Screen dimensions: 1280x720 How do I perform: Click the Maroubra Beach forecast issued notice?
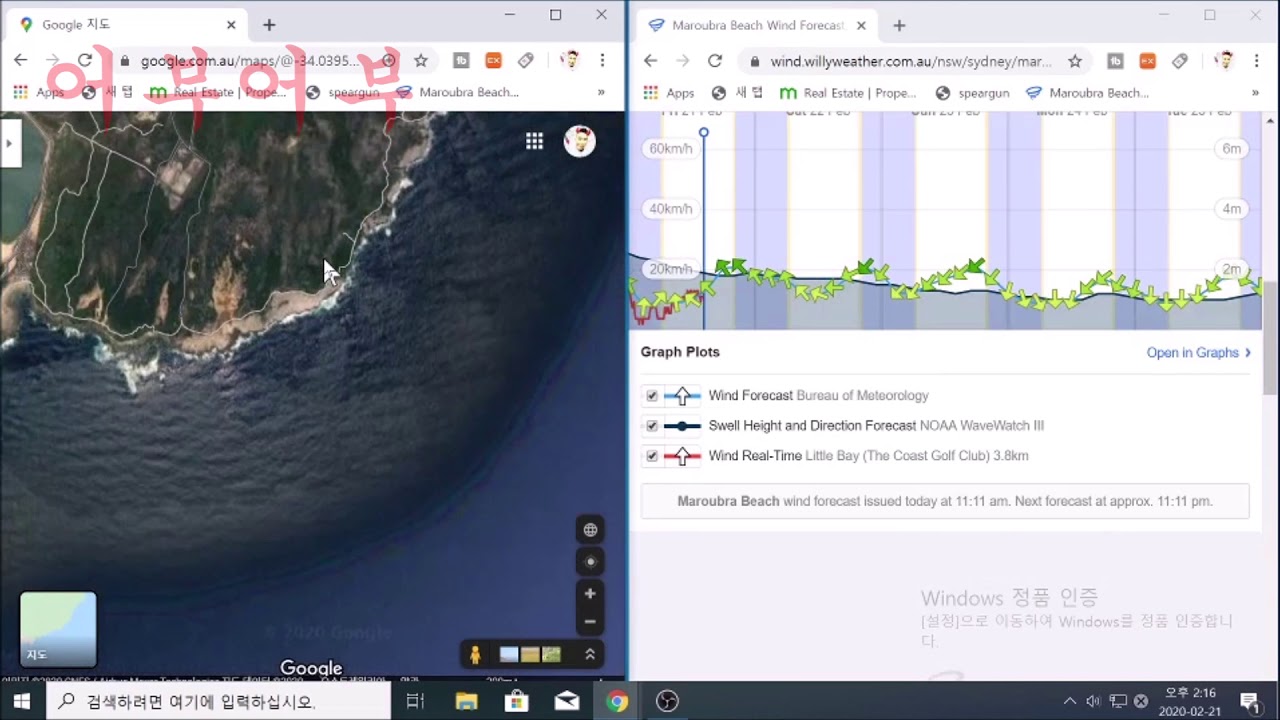pyautogui.click(x=945, y=501)
